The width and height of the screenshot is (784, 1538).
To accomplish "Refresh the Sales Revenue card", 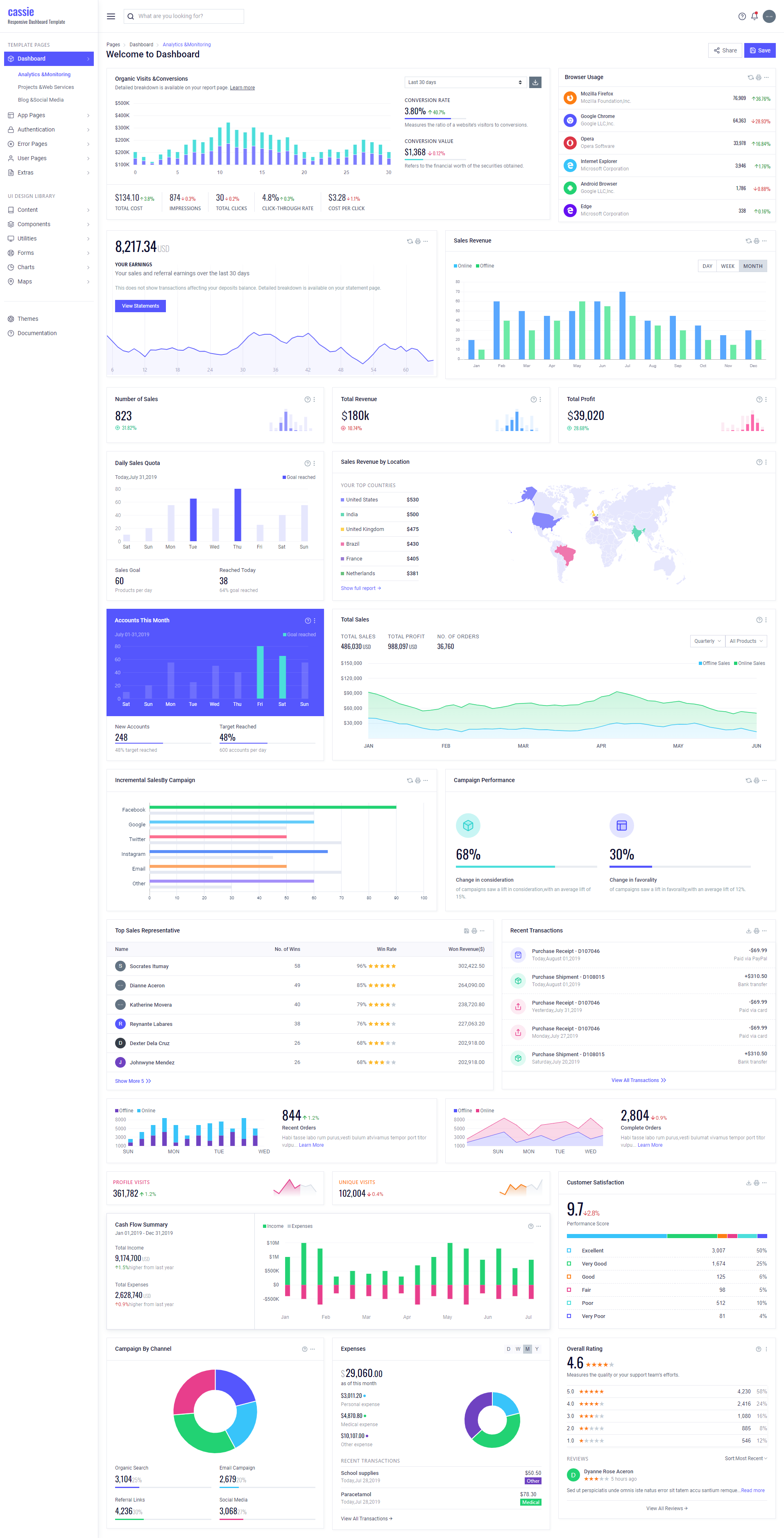I will click(x=748, y=241).
